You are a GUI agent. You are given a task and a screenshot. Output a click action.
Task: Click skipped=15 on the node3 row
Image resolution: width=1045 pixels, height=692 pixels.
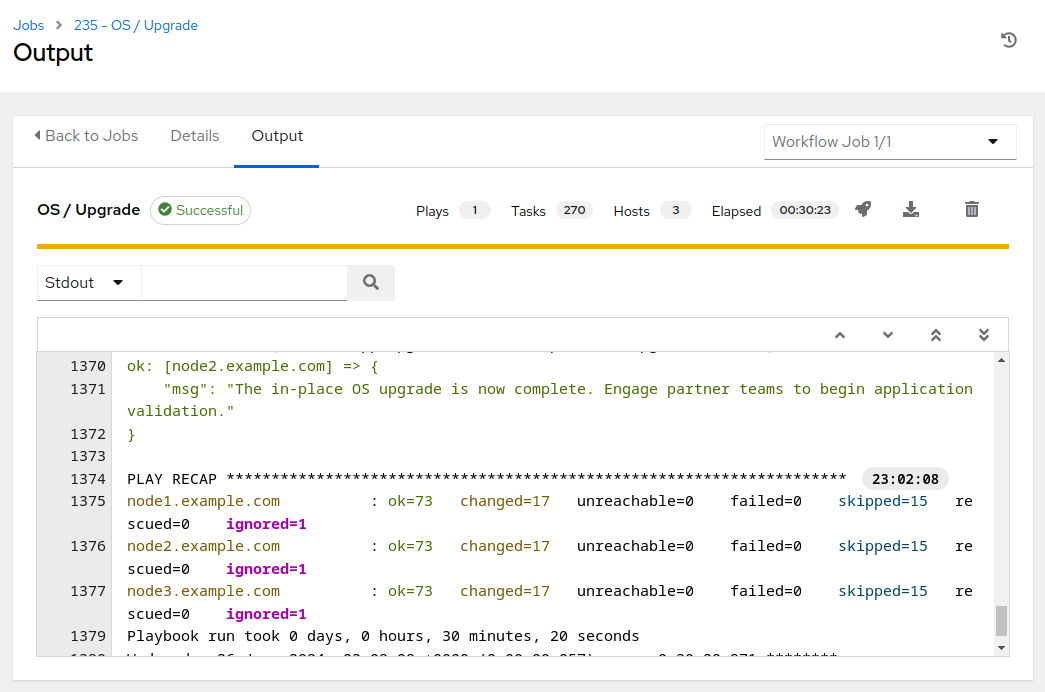[x=882, y=591]
